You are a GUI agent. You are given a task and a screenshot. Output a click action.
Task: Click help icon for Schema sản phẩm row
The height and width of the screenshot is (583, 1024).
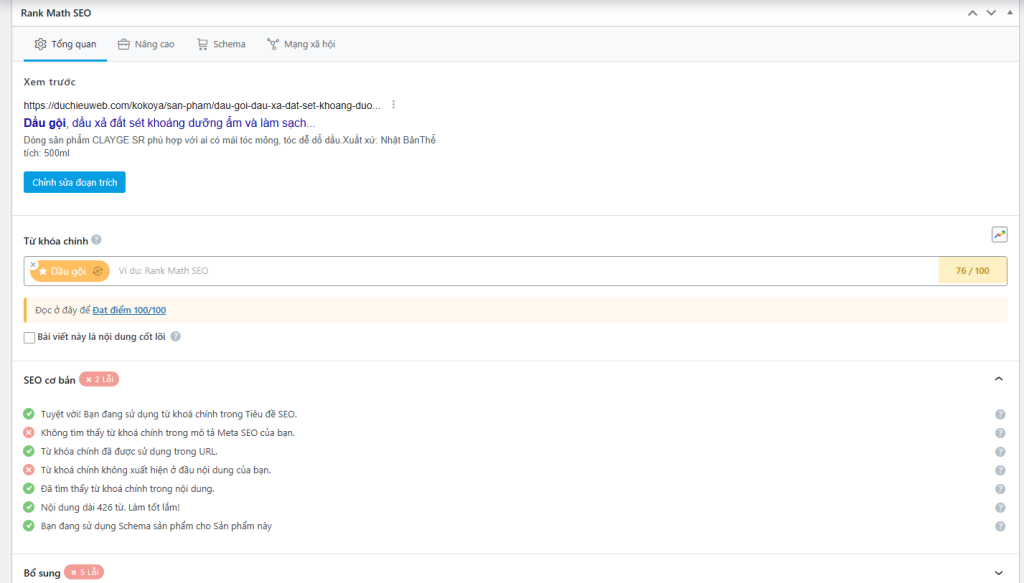tap(1000, 526)
